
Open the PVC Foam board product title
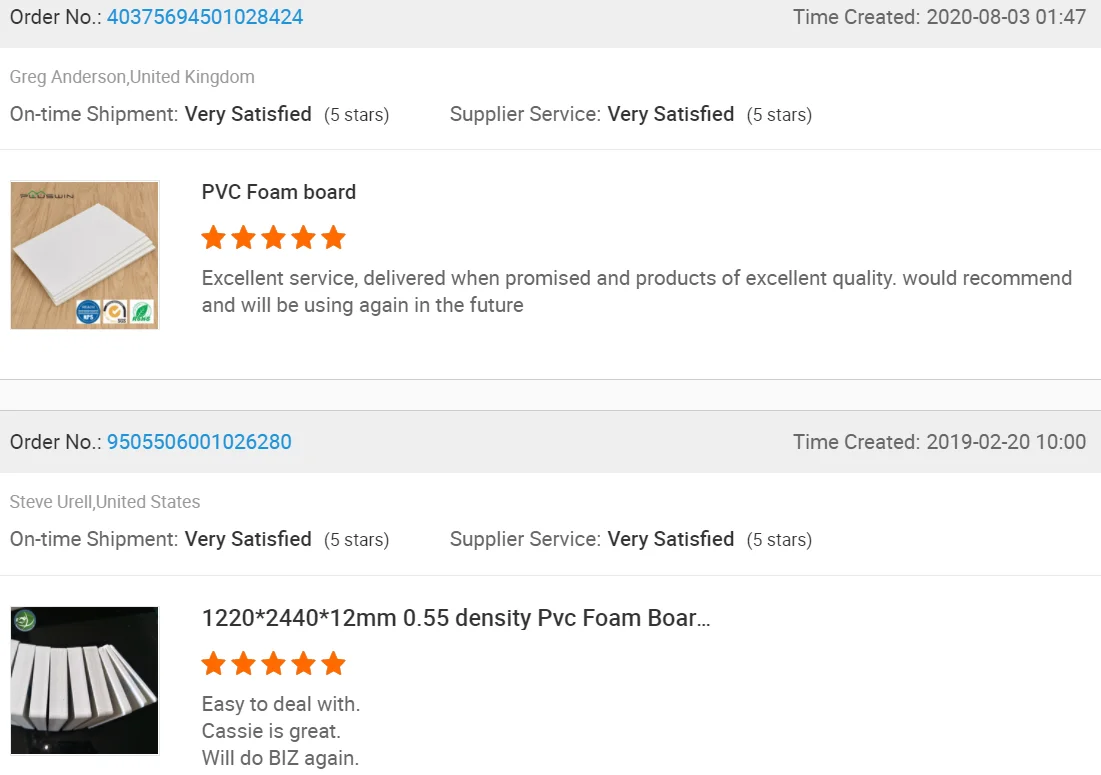coord(279,192)
